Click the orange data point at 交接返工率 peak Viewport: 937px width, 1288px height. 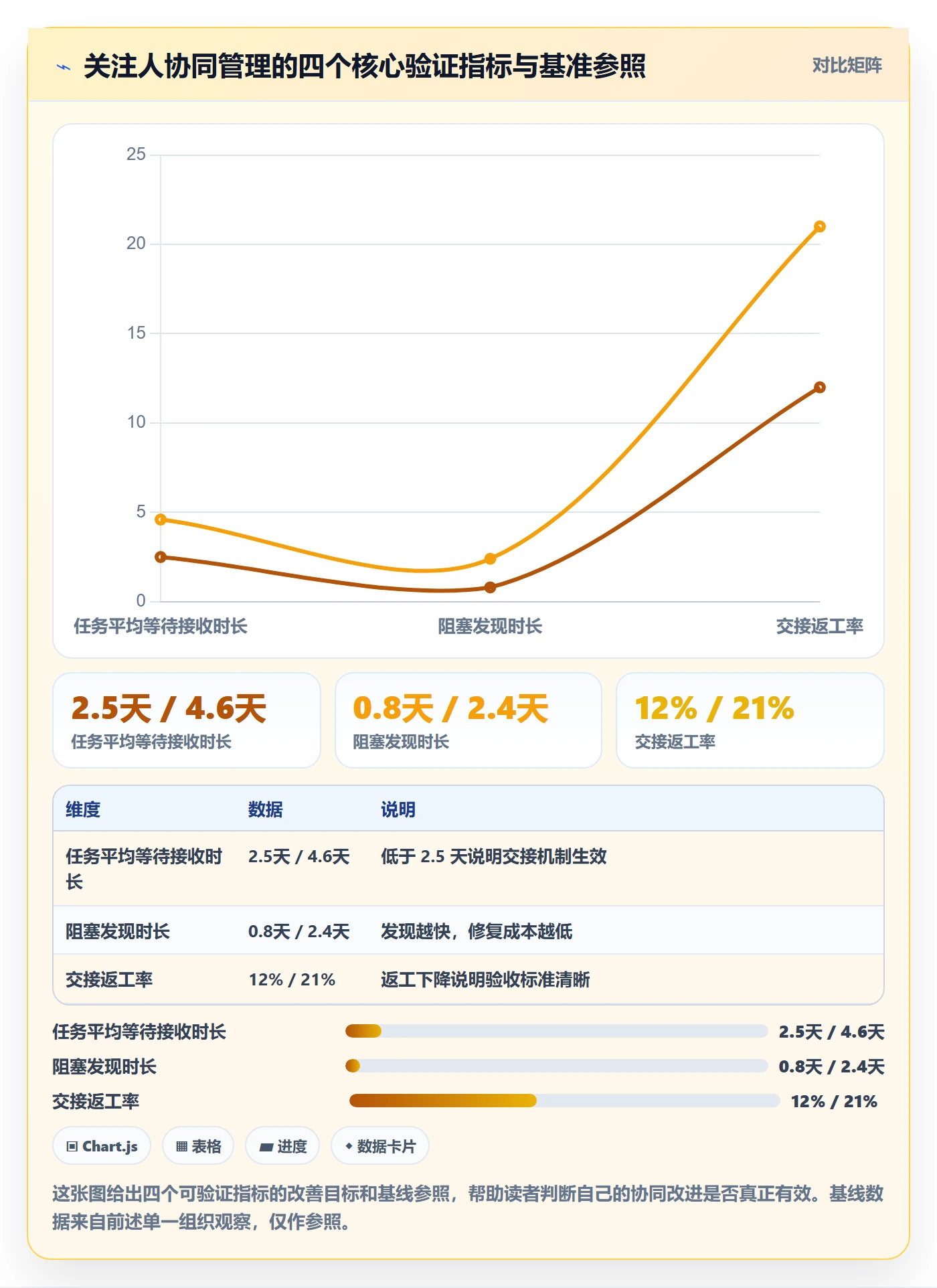pos(820,226)
